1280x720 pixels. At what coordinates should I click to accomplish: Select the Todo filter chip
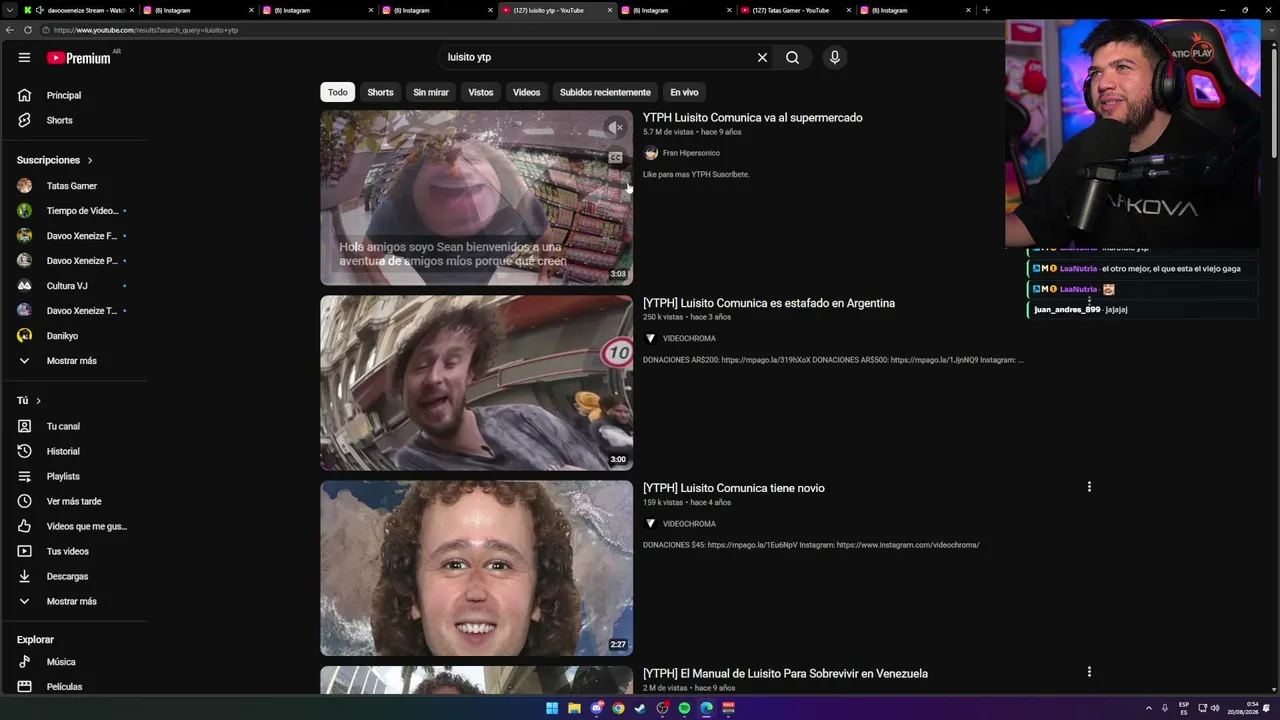coord(338,92)
